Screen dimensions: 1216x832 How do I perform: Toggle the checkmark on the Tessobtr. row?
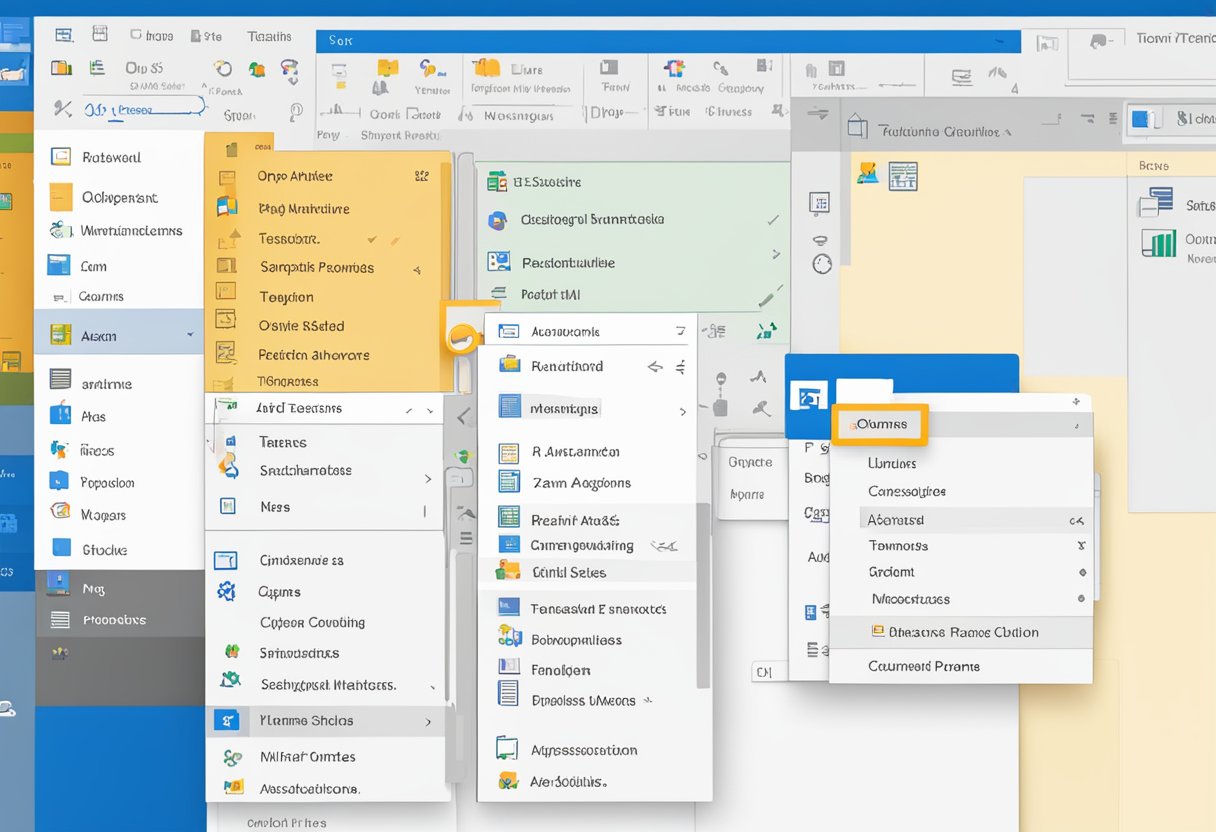[372, 240]
